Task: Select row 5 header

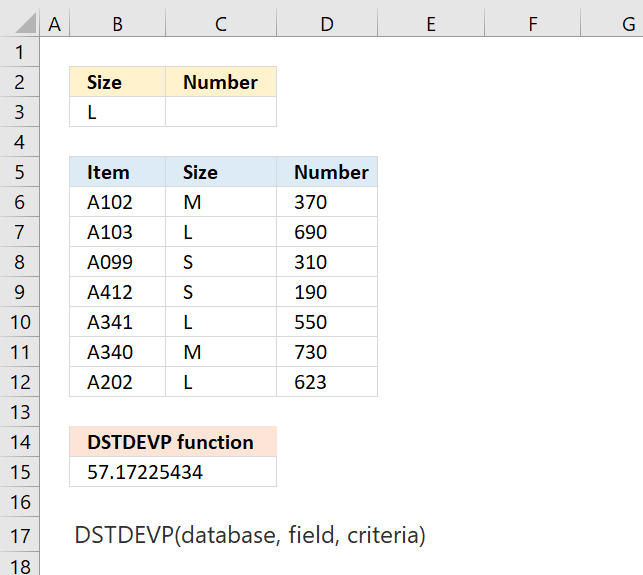Action: point(20,172)
